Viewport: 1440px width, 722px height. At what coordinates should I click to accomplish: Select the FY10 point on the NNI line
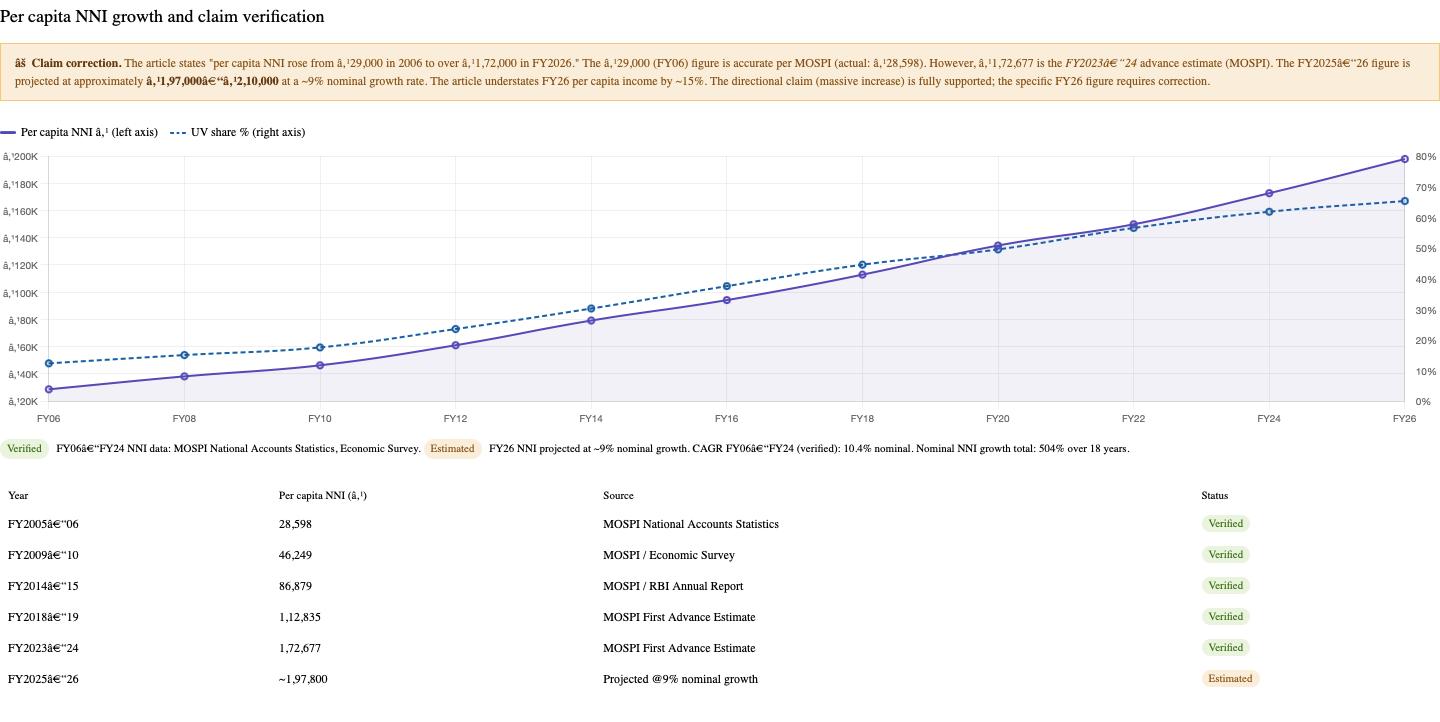coord(320,365)
